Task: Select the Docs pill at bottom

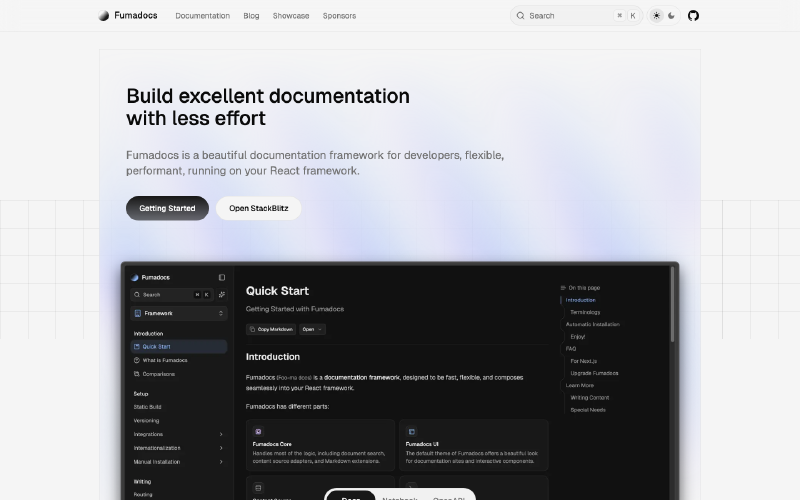Action: pos(351,497)
